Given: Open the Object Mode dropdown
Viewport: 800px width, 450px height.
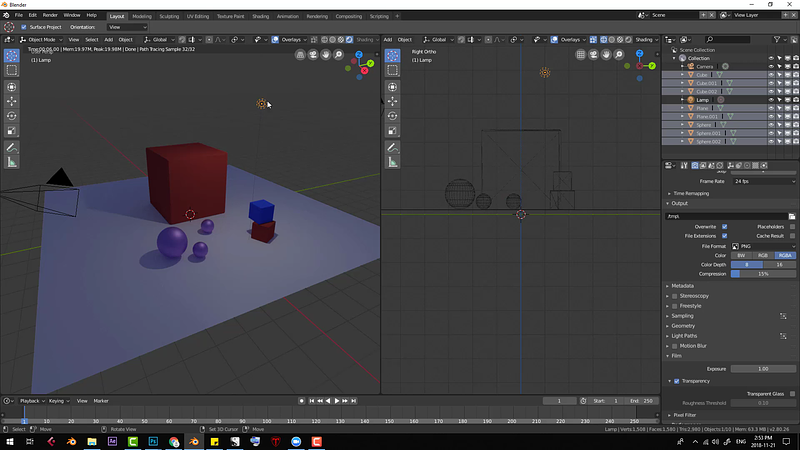Looking at the screenshot, I should [41, 39].
